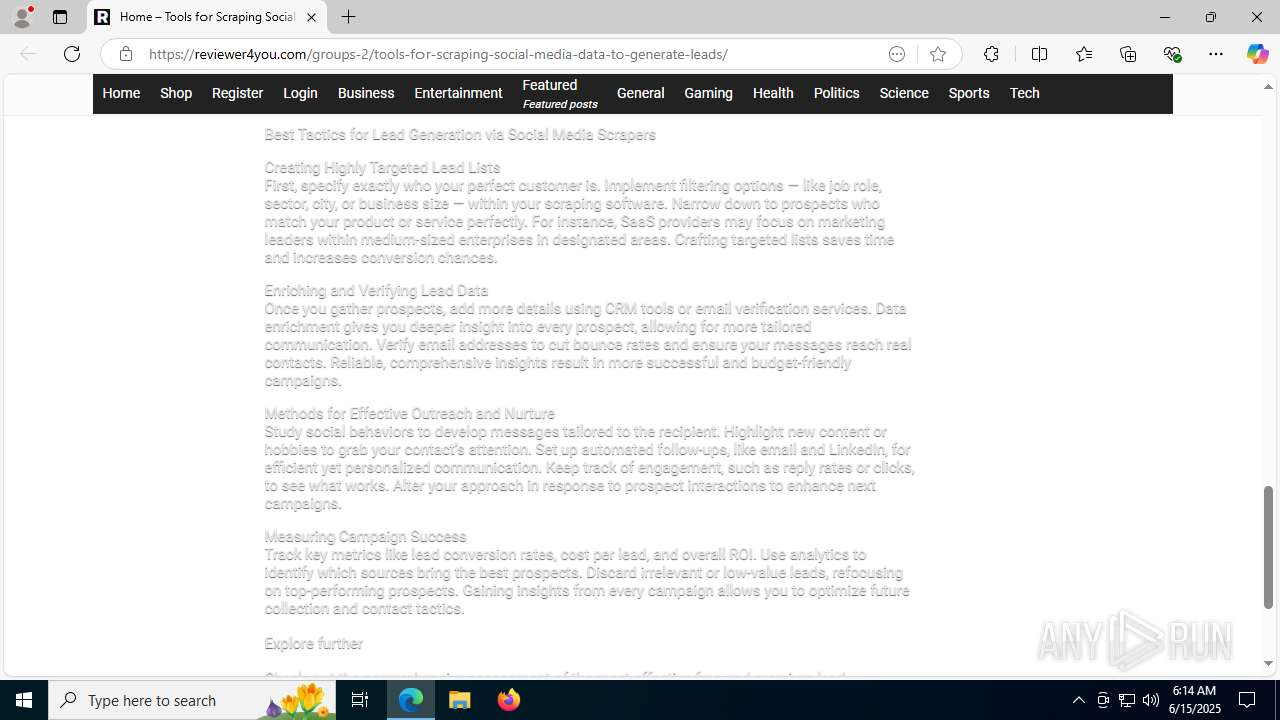This screenshot has width=1280, height=720.
Task: Select the Gaming category
Action: tap(708, 93)
